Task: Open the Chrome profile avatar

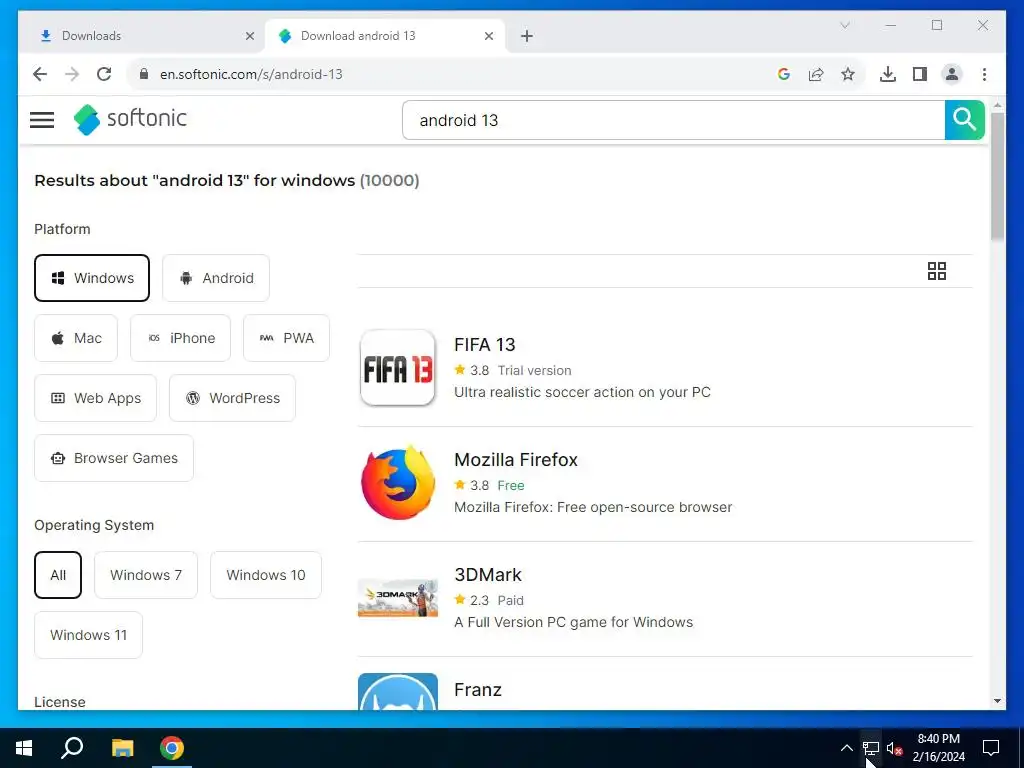Action: tap(952, 74)
